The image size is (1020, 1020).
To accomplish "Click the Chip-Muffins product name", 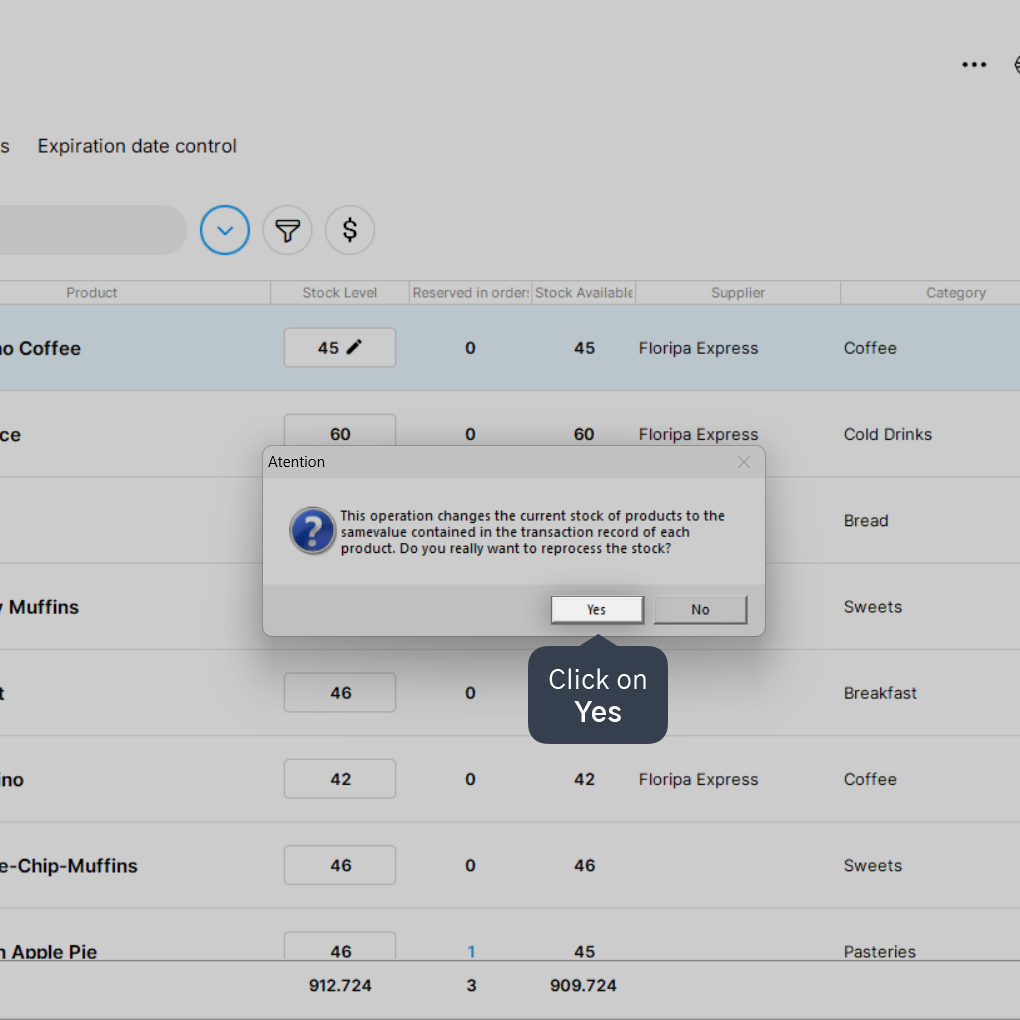I will point(68,866).
